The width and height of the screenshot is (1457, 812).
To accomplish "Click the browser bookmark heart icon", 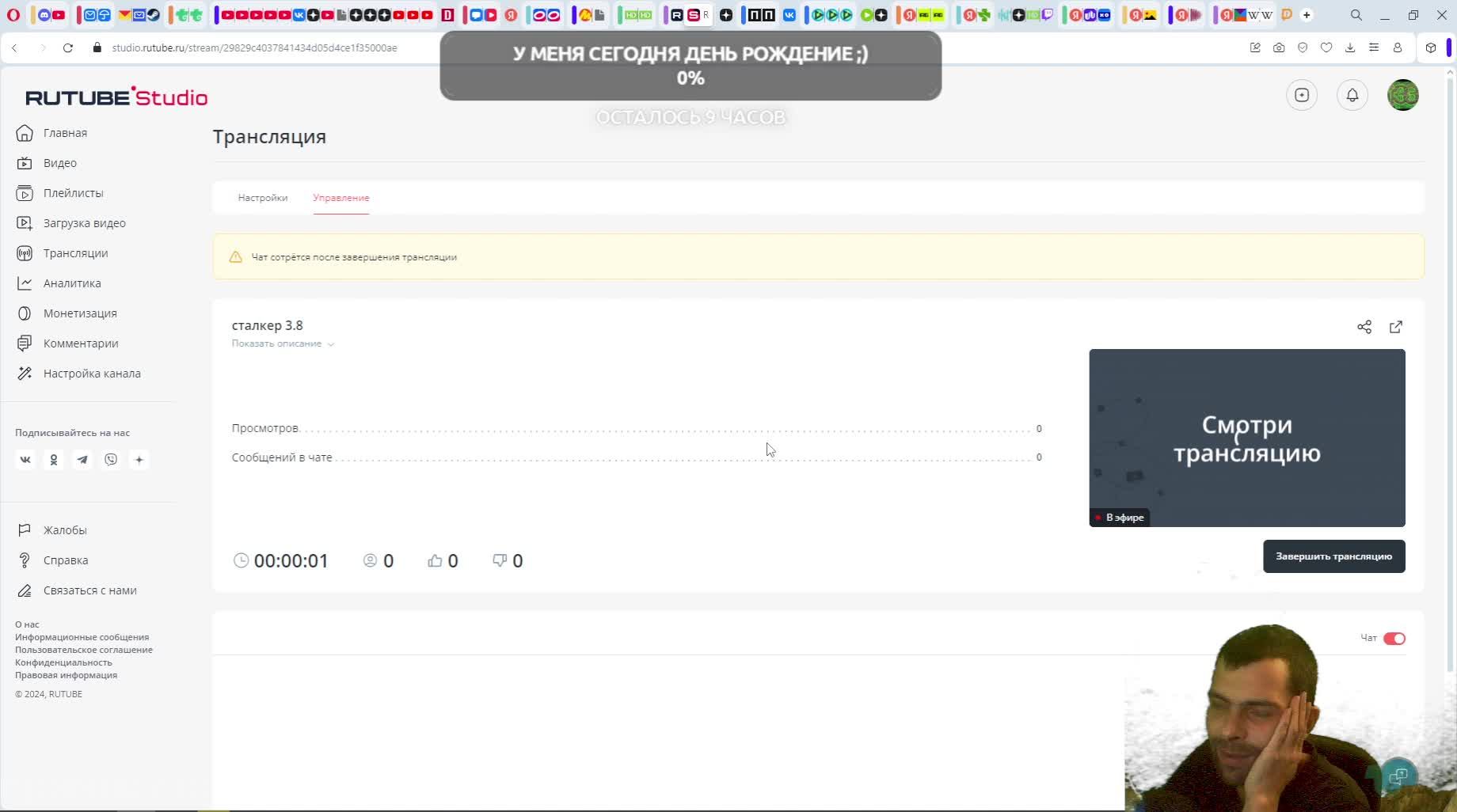I will (1326, 47).
